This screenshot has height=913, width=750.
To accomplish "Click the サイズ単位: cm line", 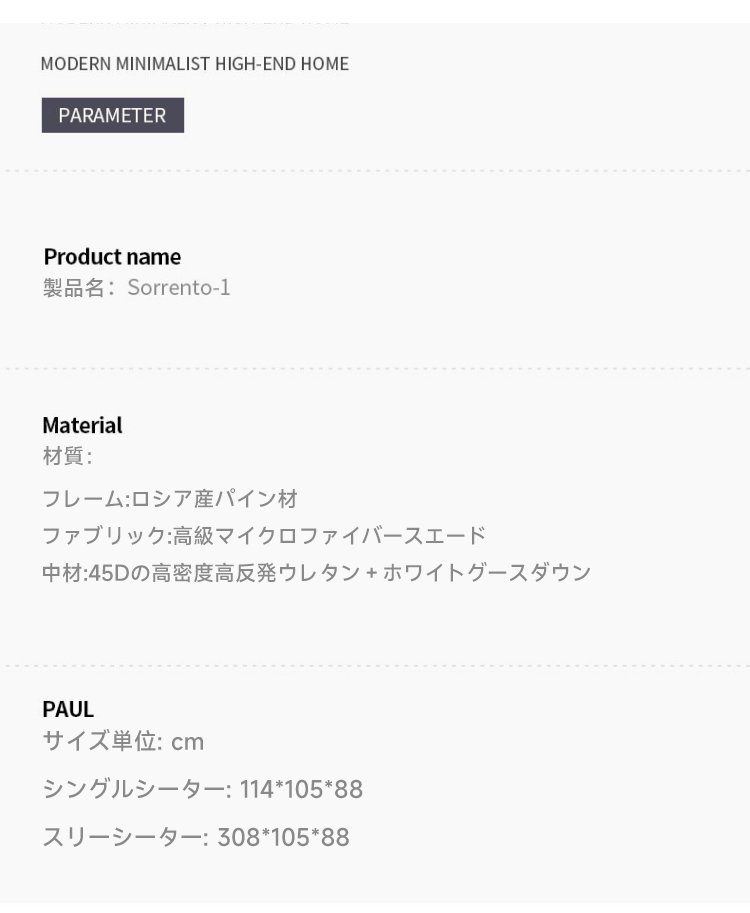I will tap(123, 742).
